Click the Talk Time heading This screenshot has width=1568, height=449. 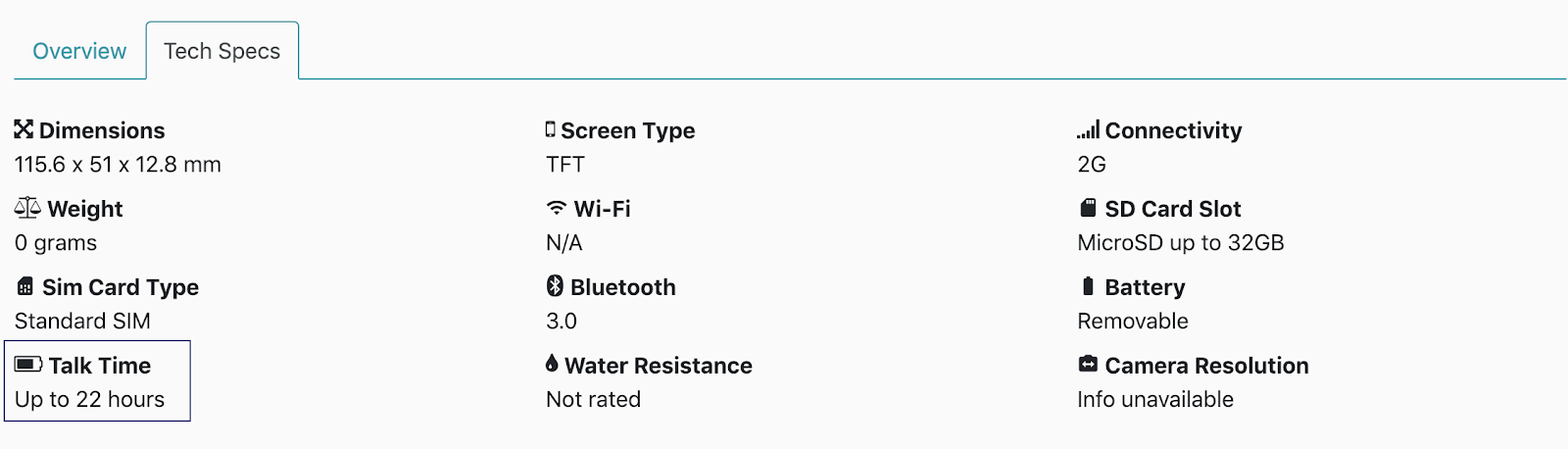(x=100, y=366)
